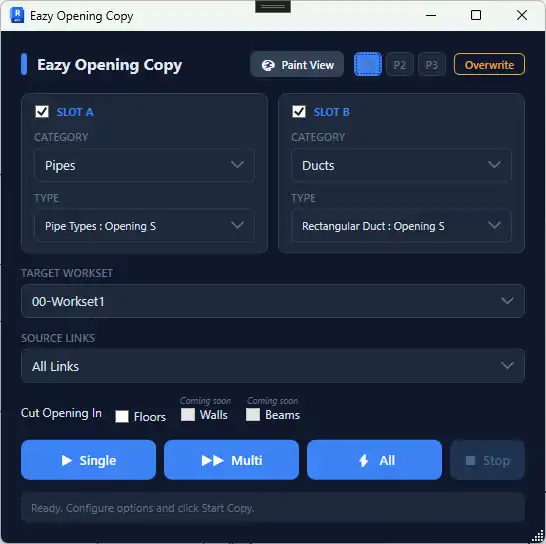Switch to preset P2
The image size is (546, 544).
(400, 64)
